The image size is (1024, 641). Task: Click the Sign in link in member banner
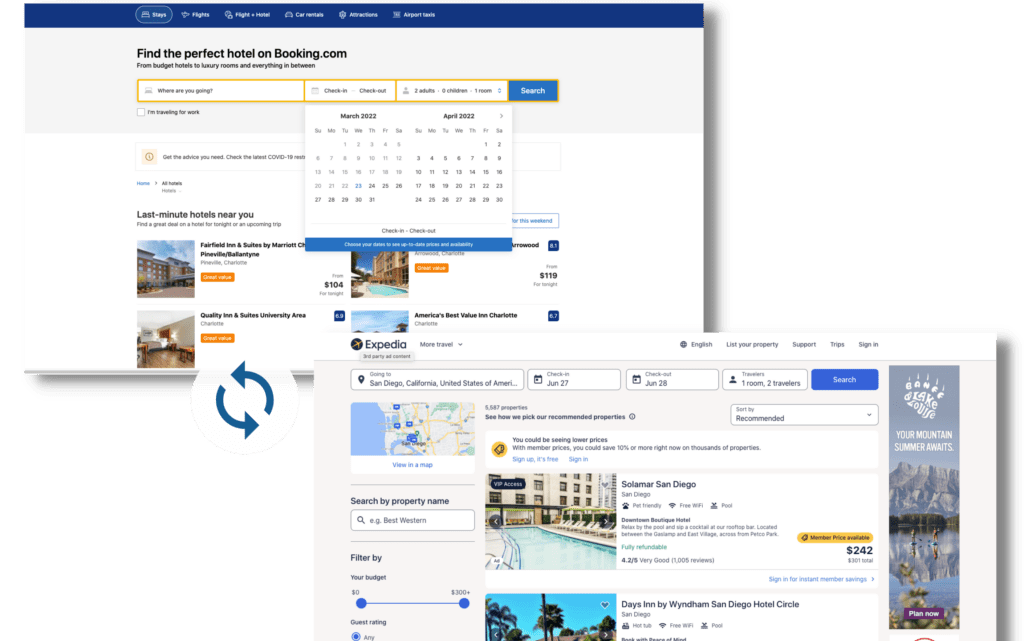click(x=578, y=459)
